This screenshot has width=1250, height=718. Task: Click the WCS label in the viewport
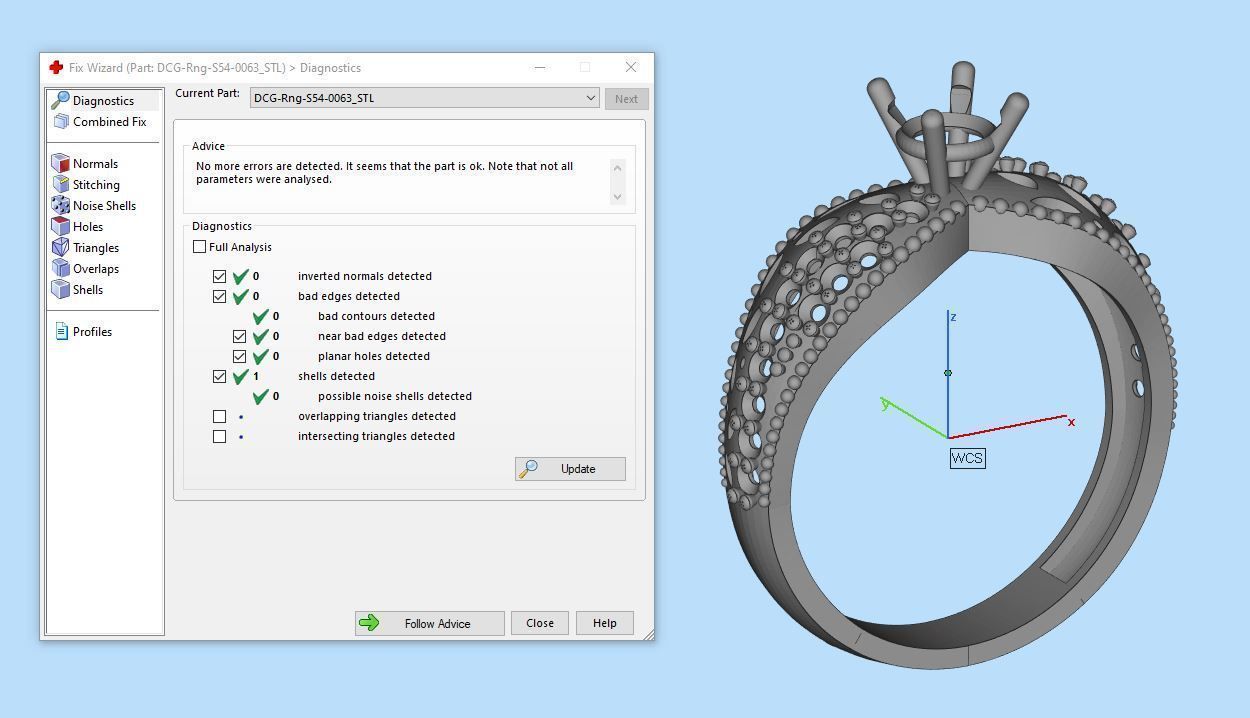tap(967, 458)
